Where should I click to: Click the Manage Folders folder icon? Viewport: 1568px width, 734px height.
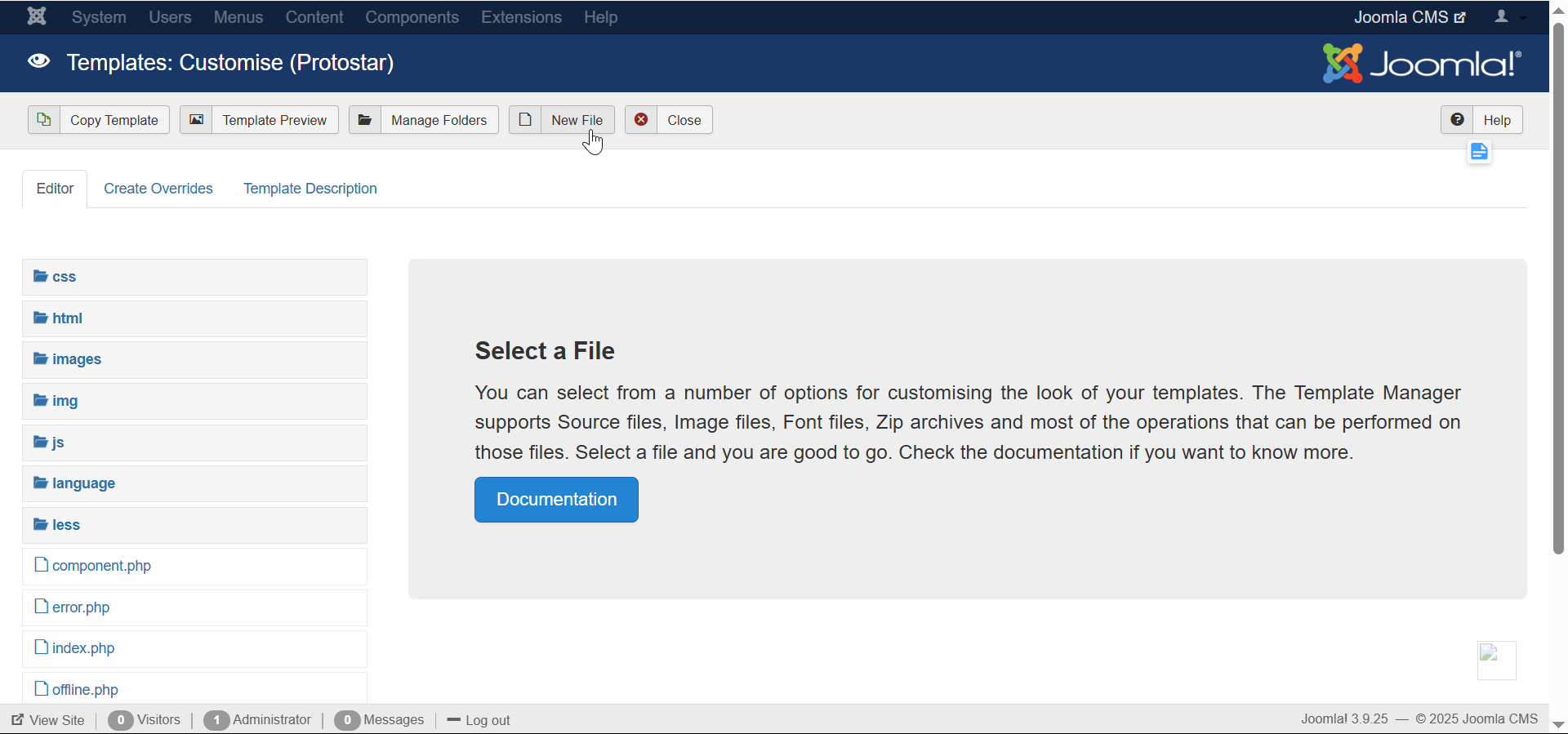coord(365,120)
